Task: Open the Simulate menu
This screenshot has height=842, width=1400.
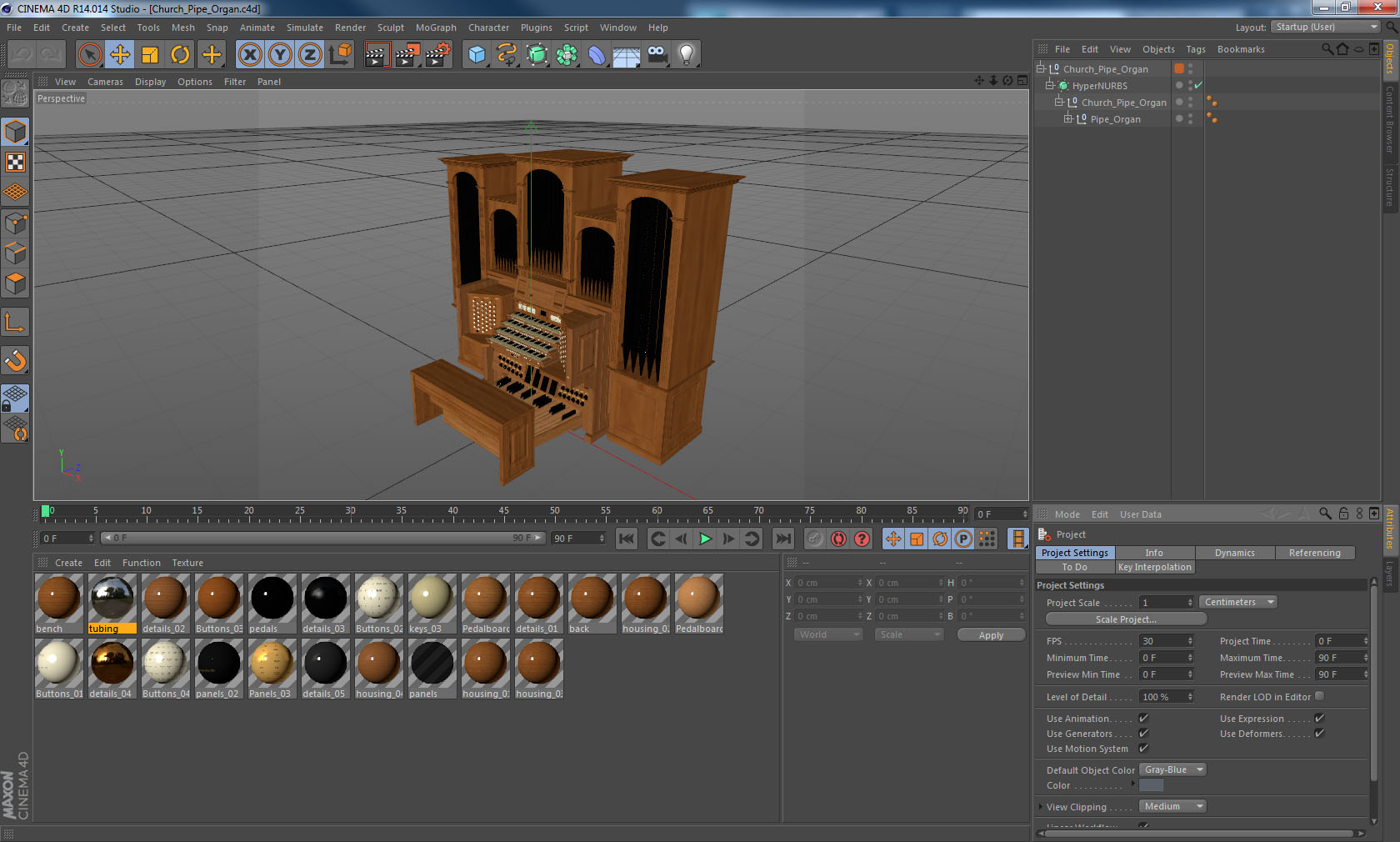Action: tap(305, 28)
